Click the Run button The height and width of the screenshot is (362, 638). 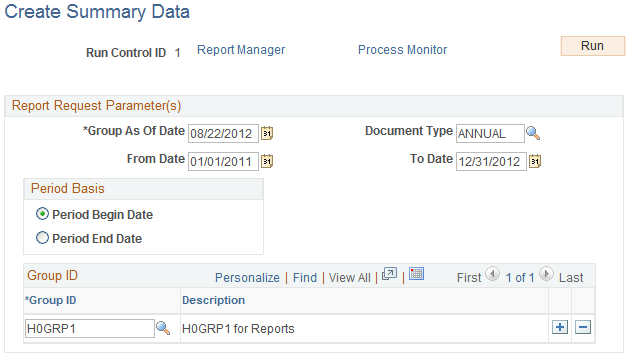pos(592,46)
